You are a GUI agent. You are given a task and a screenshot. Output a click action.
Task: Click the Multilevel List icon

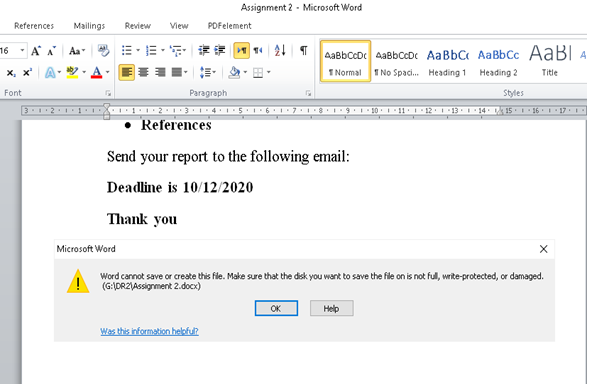[x=176, y=50]
